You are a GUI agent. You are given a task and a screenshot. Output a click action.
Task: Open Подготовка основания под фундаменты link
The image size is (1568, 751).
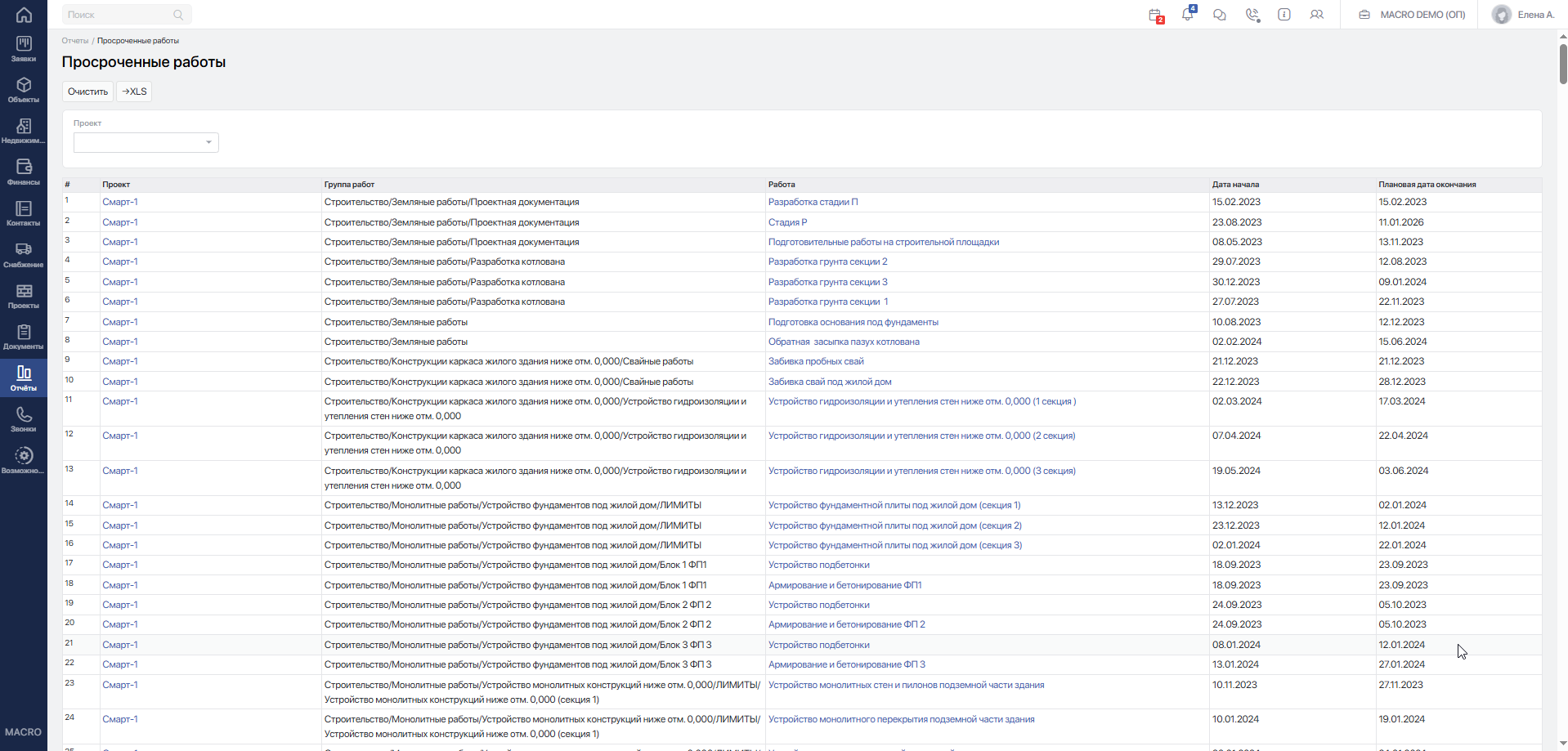pos(853,322)
